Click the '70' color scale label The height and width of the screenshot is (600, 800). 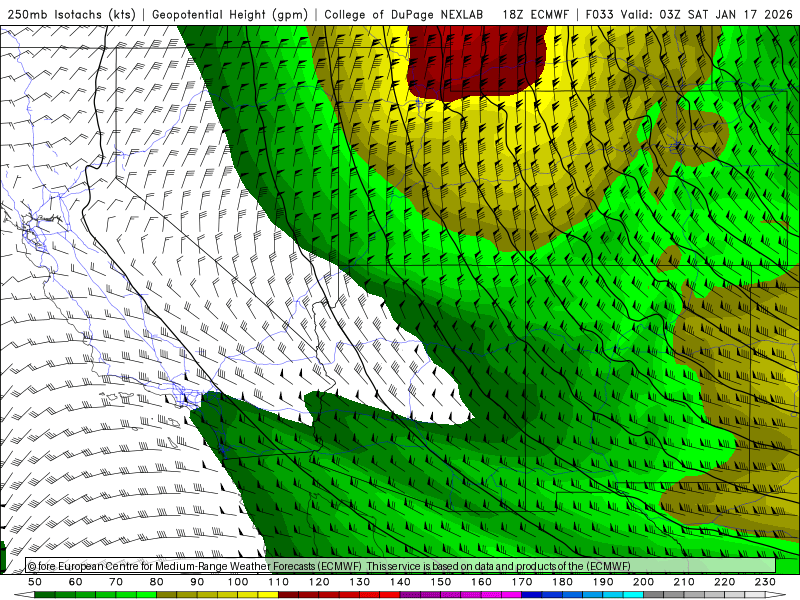click(116, 582)
